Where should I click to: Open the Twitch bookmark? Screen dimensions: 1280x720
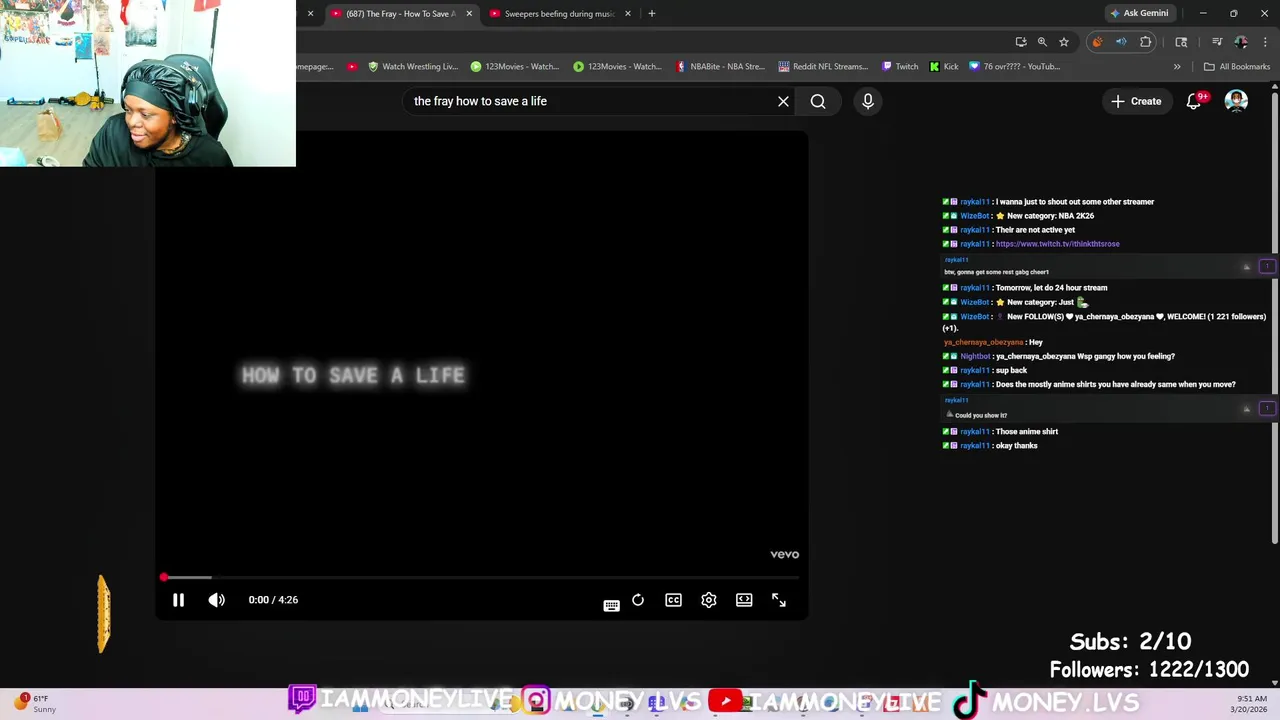(x=900, y=67)
